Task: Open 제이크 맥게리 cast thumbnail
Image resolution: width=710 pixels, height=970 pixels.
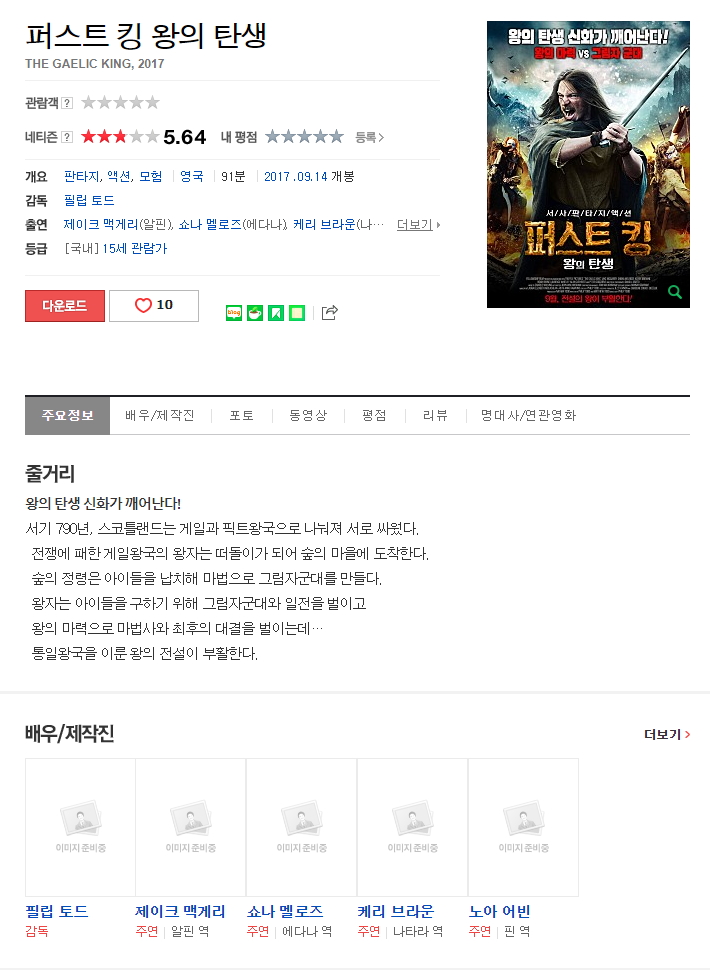Action: [190, 827]
